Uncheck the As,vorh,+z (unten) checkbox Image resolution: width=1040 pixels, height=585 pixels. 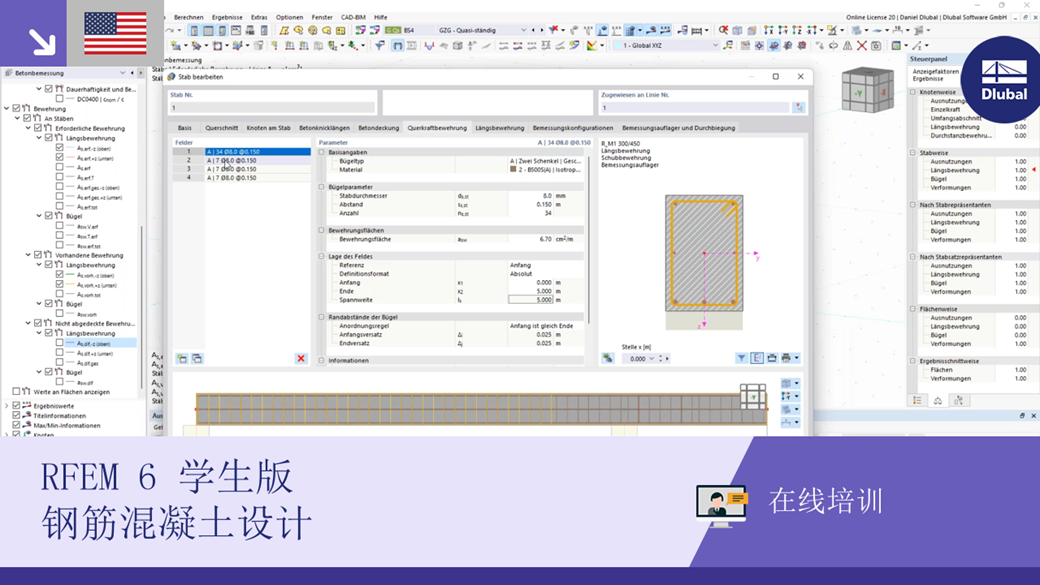click(x=60, y=285)
